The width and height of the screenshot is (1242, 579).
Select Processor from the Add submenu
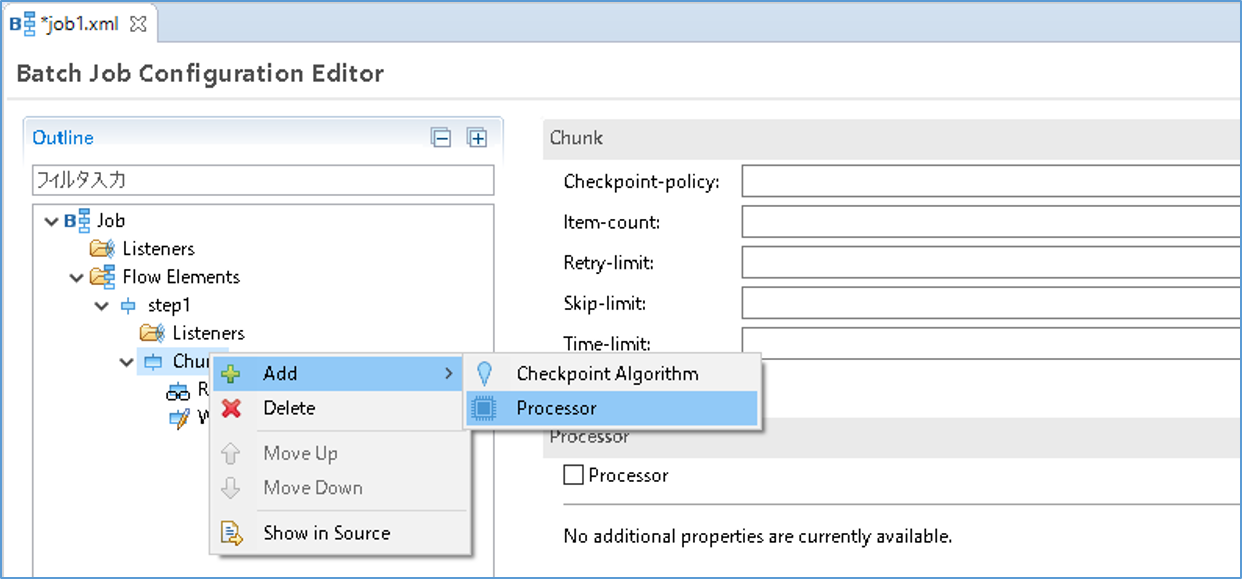556,408
